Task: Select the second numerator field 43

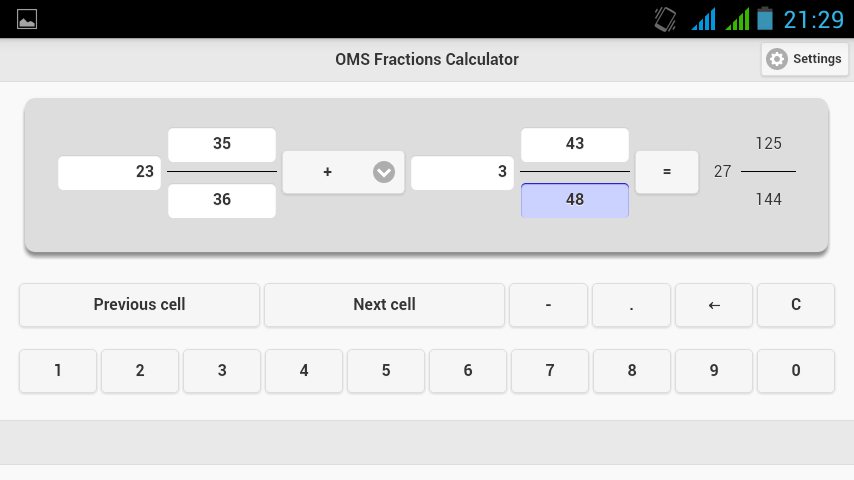Action: coord(575,144)
